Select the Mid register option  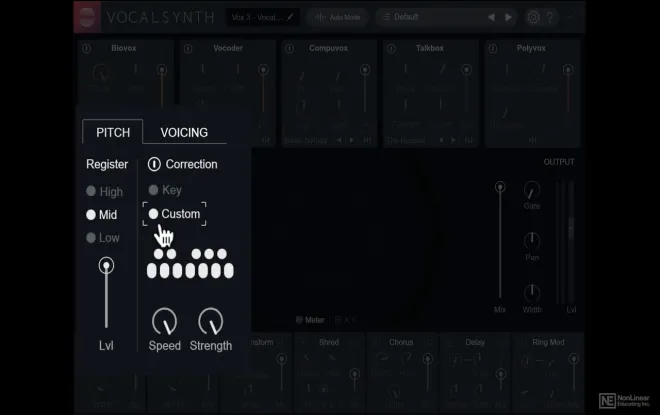pyautogui.click(x=101, y=215)
